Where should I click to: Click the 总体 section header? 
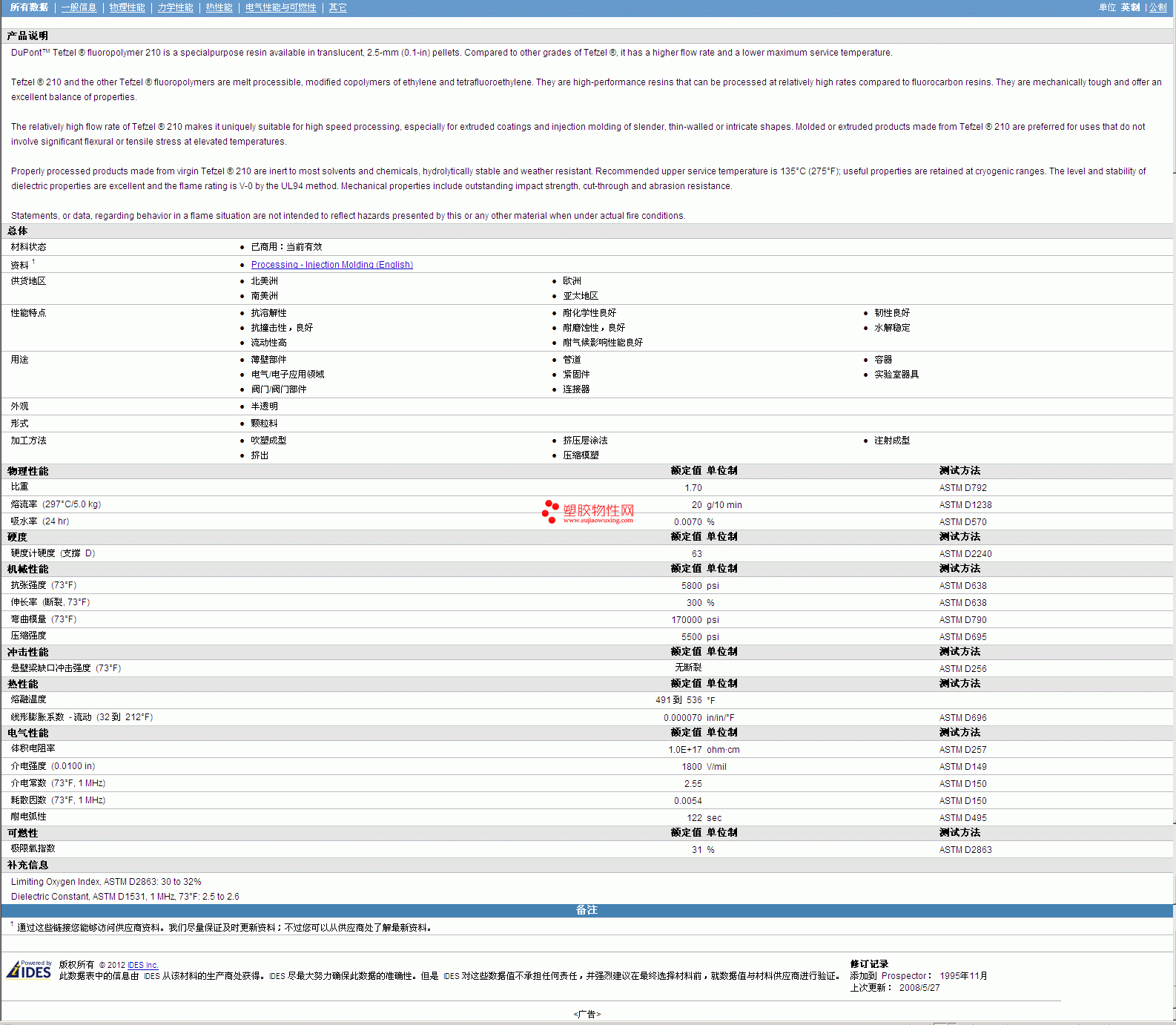click(17, 231)
